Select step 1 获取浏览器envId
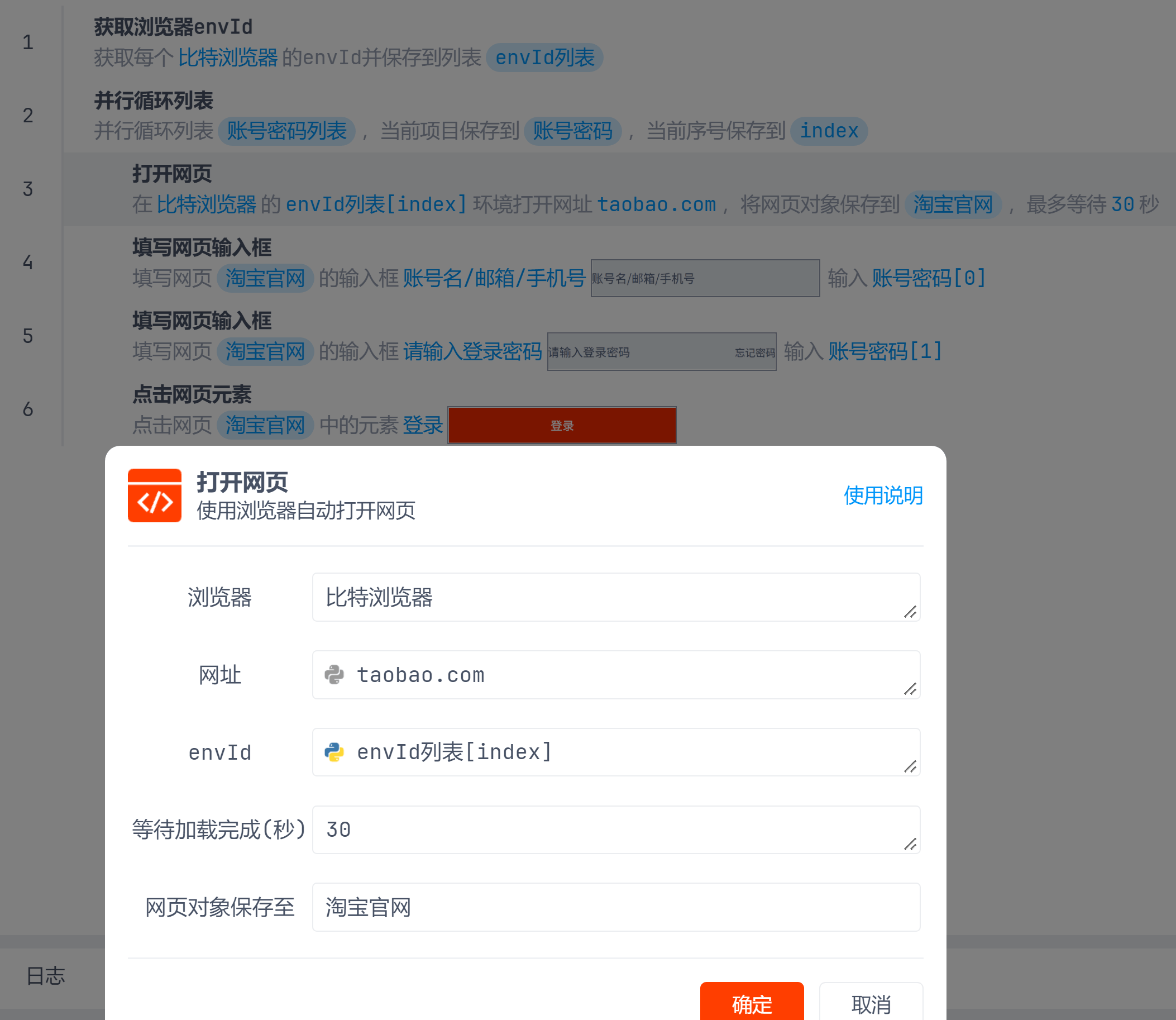 click(173, 27)
